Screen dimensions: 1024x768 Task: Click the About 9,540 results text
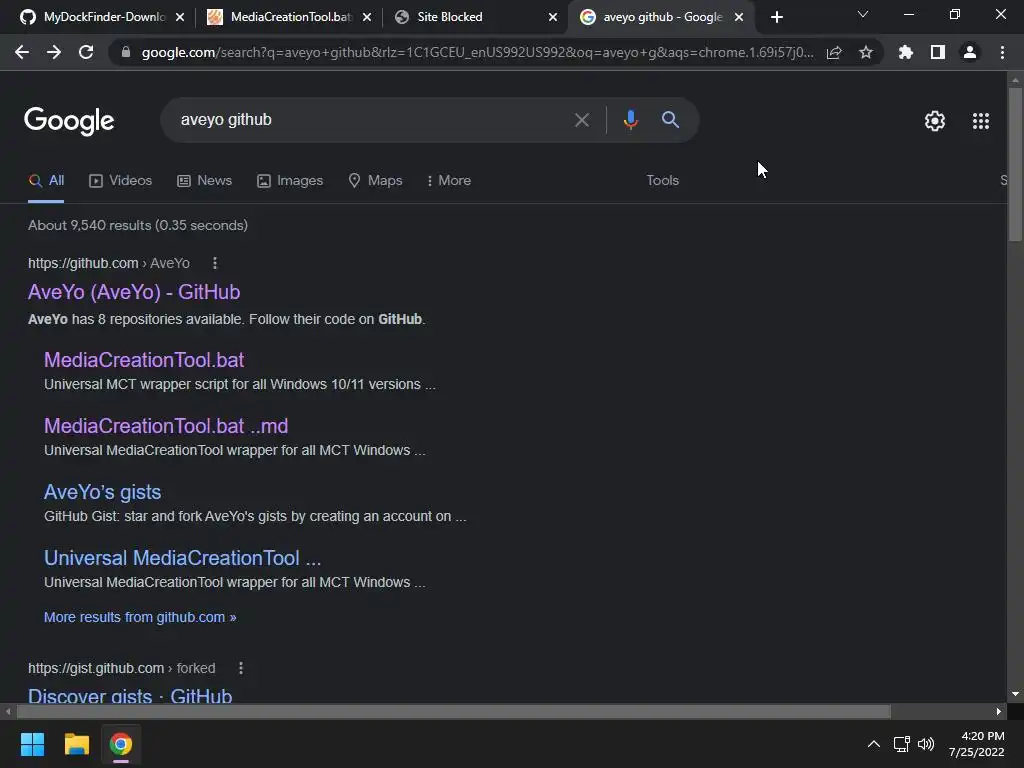point(138,225)
